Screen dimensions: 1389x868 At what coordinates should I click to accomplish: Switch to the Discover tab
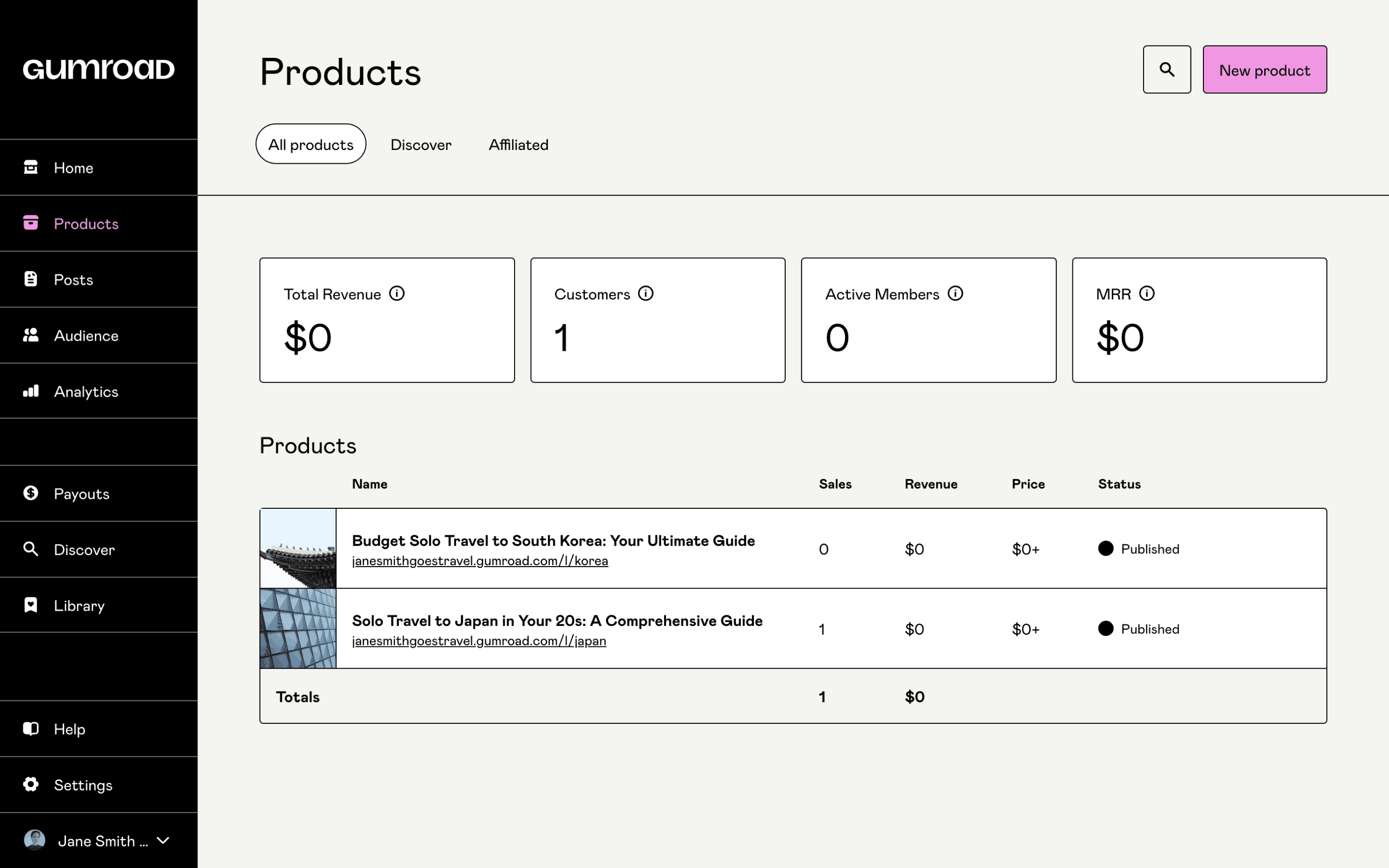click(420, 145)
